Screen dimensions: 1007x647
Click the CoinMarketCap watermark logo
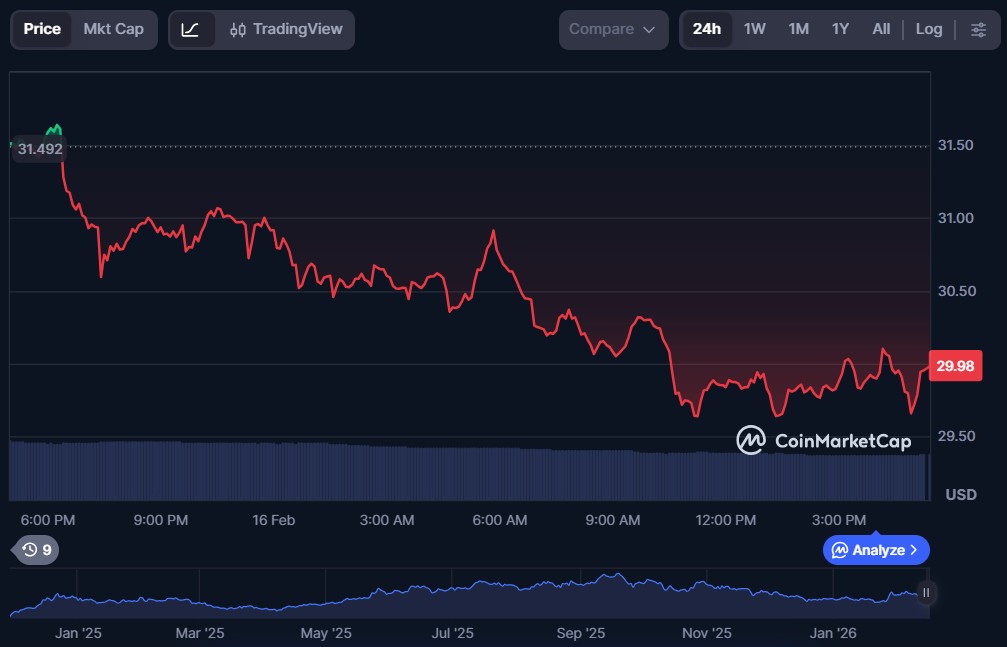coord(824,440)
